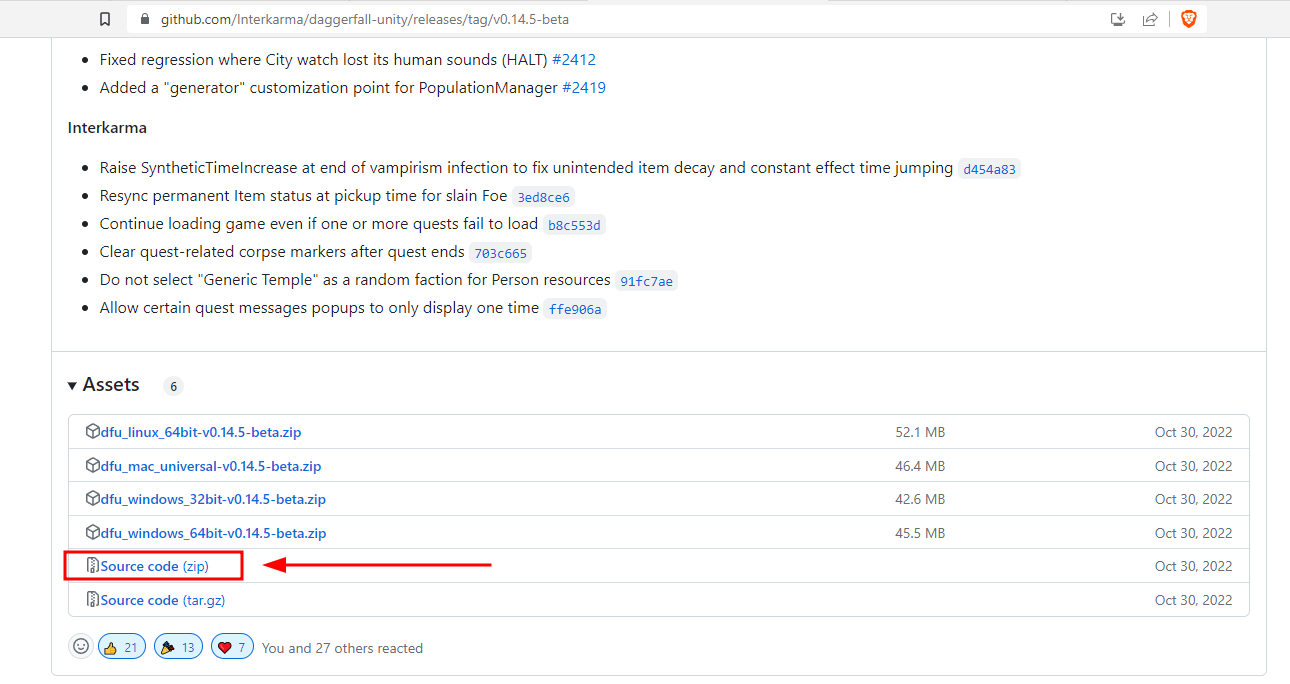Screen dimensions: 1290x684
Task: Toggle the party popper reaction with 13
Action: (179, 647)
